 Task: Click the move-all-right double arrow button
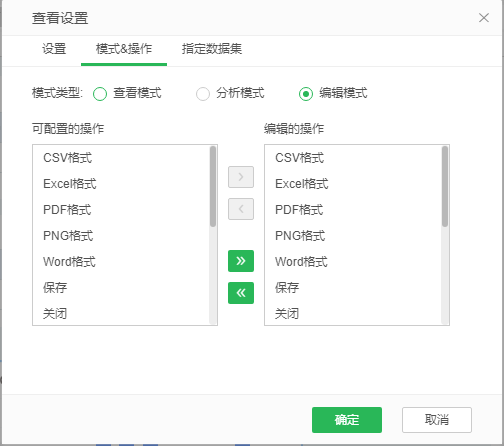tap(241, 261)
